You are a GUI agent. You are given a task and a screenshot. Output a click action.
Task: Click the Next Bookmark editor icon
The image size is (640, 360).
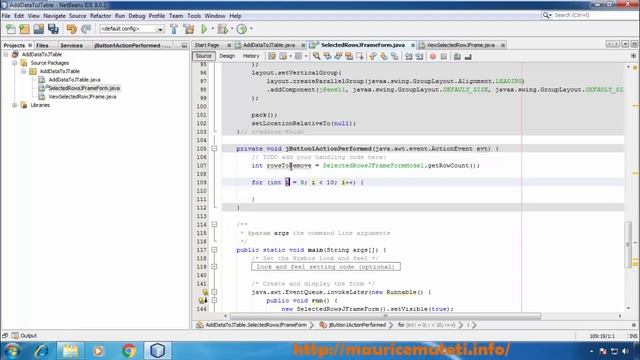click(x=384, y=56)
